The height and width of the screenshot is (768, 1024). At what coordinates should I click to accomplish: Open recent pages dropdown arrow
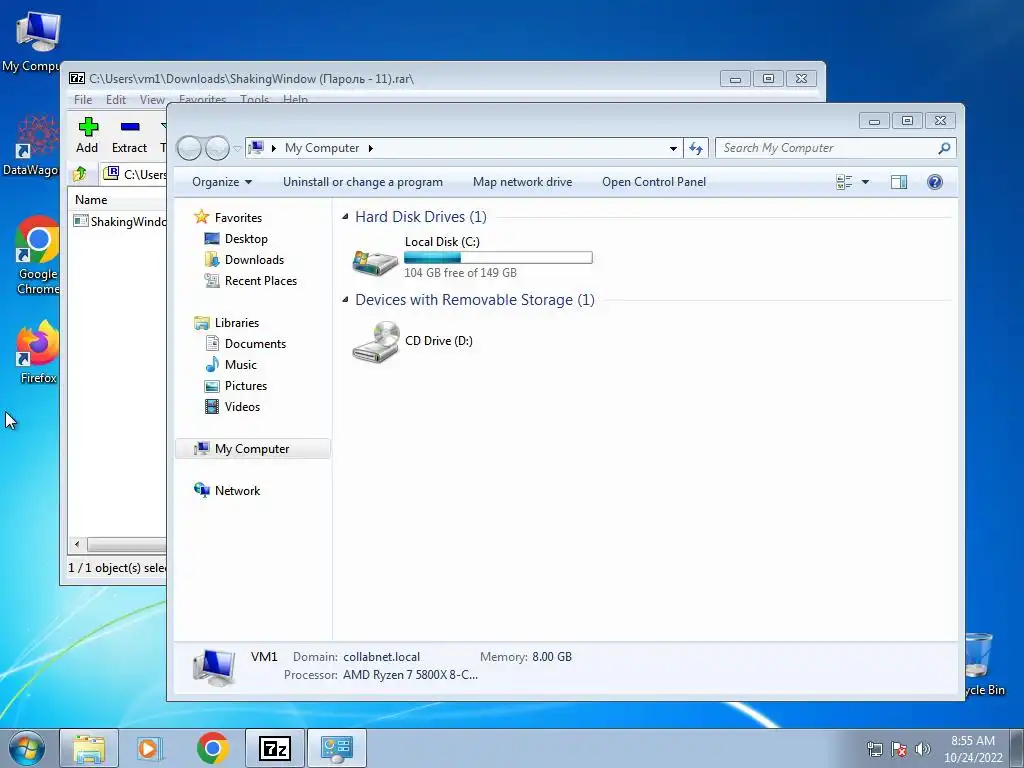(237, 148)
